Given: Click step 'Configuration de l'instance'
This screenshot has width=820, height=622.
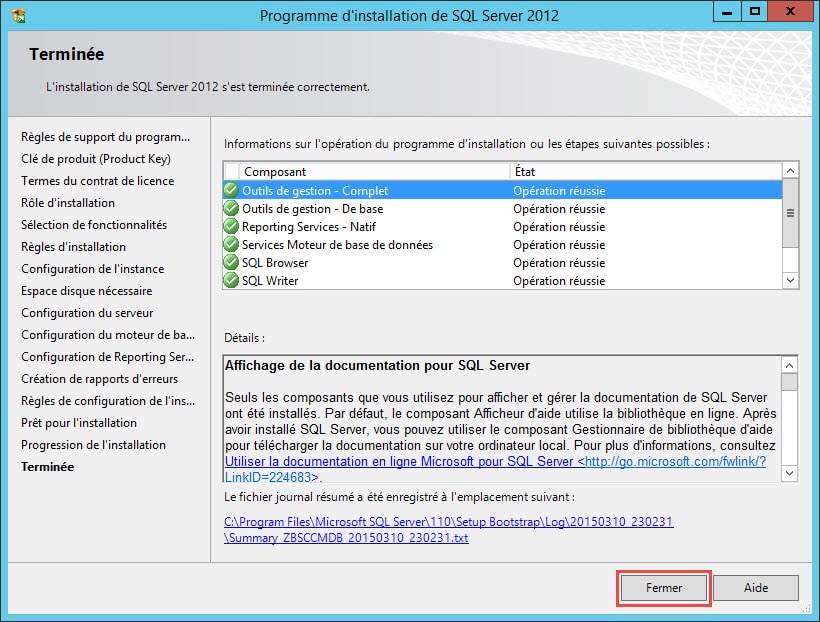Looking at the screenshot, I should [x=93, y=269].
